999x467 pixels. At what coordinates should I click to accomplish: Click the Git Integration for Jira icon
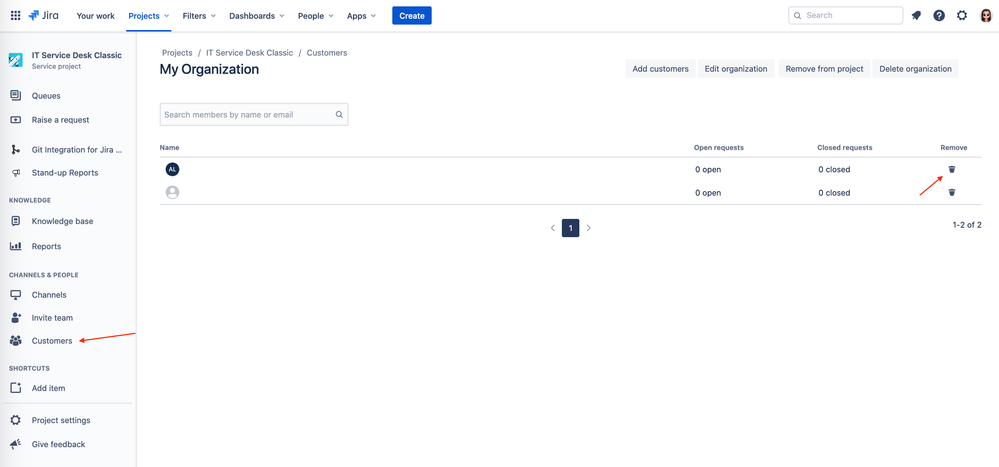point(16,150)
